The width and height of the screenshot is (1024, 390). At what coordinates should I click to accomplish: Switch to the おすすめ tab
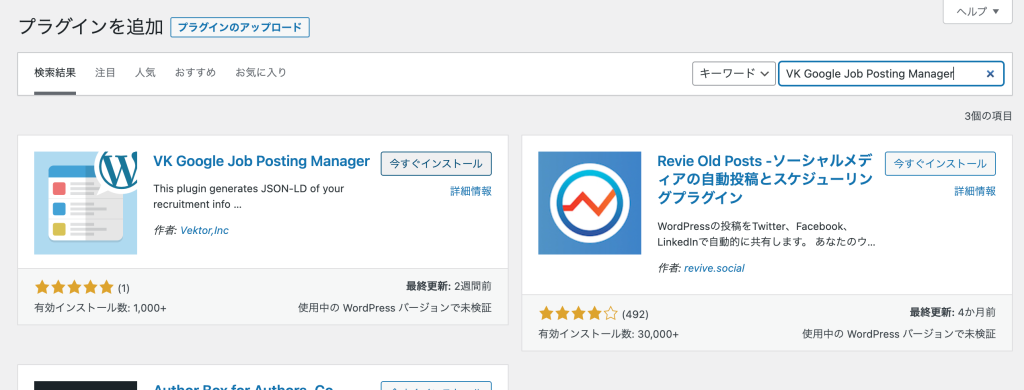(195, 73)
